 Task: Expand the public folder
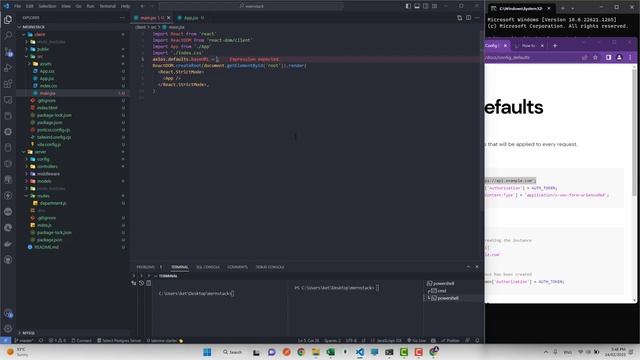[43, 49]
